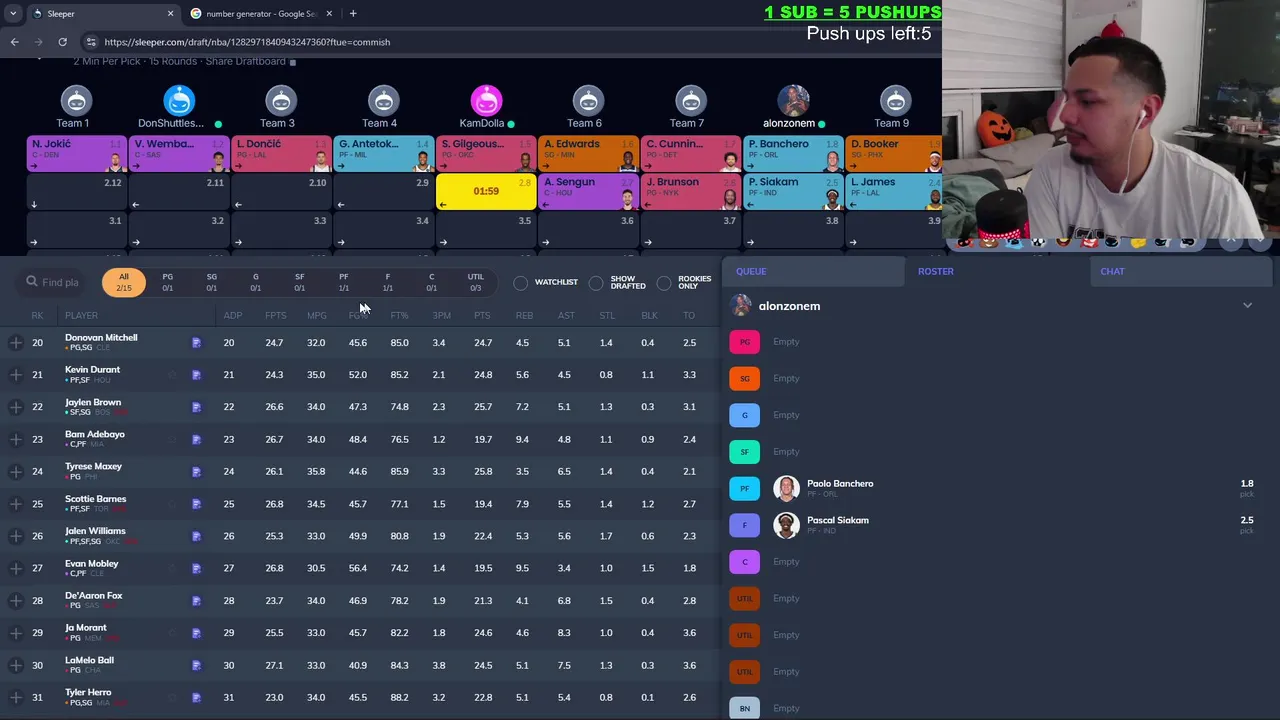The width and height of the screenshot is (1280, 720).
Task: Open N. Jokić pick card
Action: click(77, 155)
